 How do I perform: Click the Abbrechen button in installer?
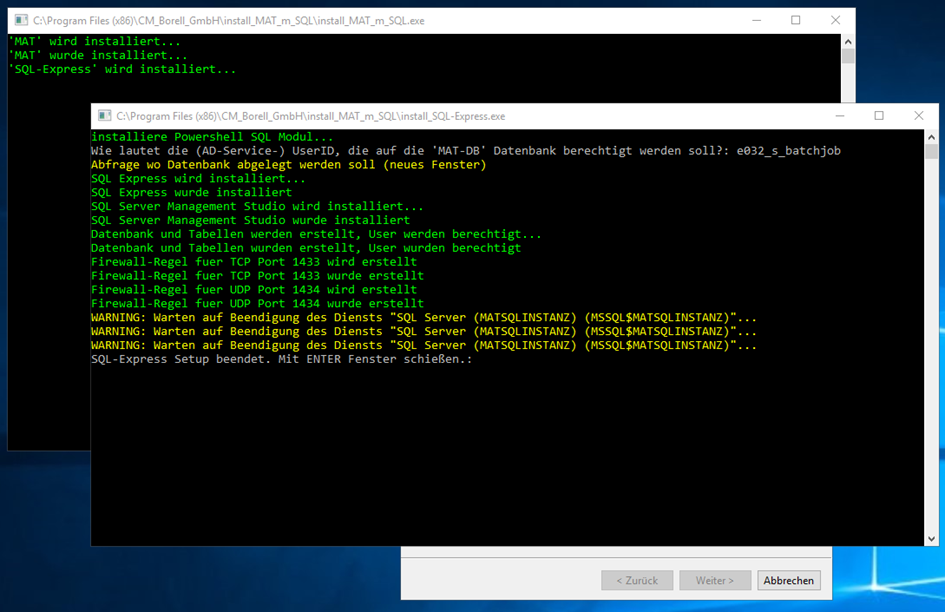click(x=788, y=580)
